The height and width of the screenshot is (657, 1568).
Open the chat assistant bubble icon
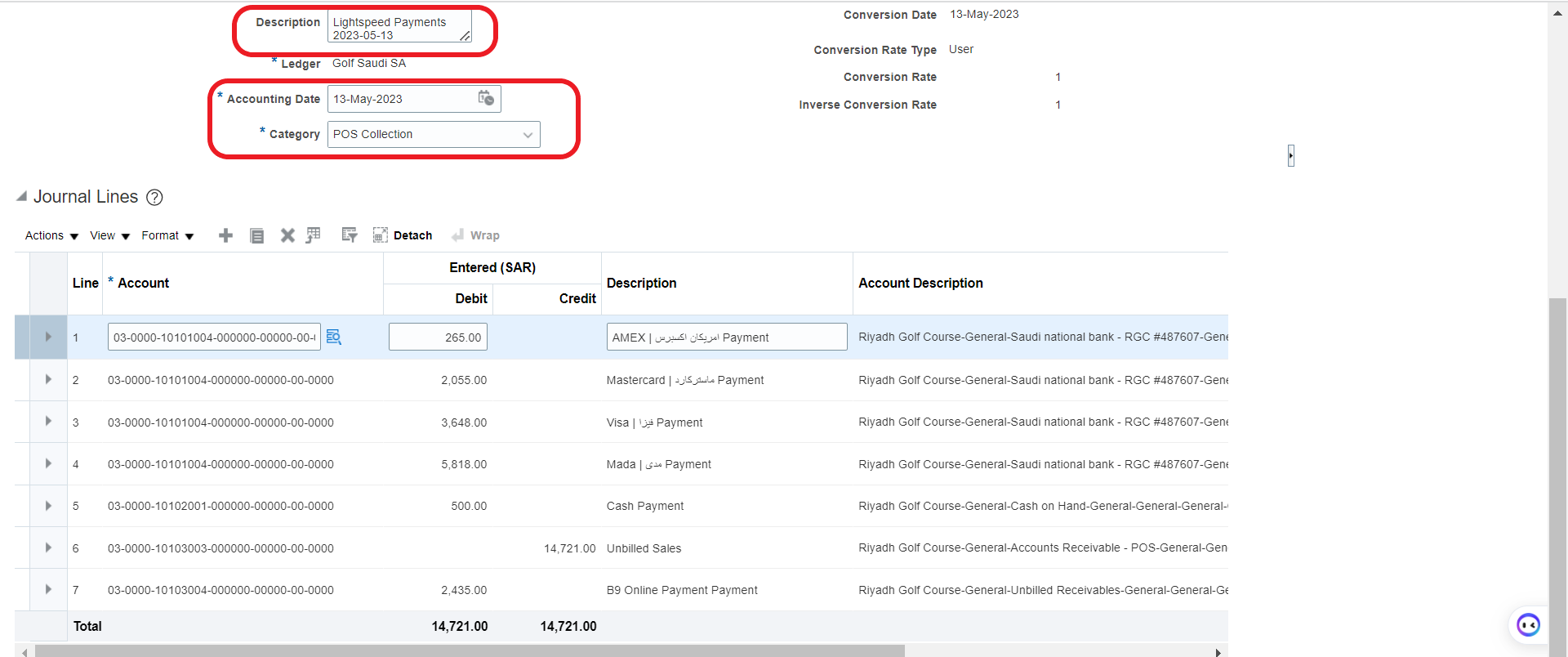1528,625
